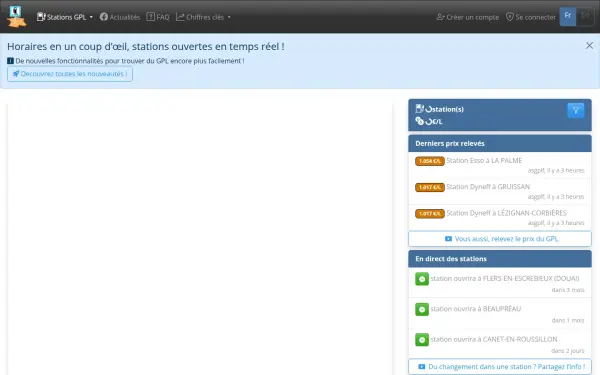Screen dimensions: 600x375
Task: Click the info icon in banner text
Action: 10,61
